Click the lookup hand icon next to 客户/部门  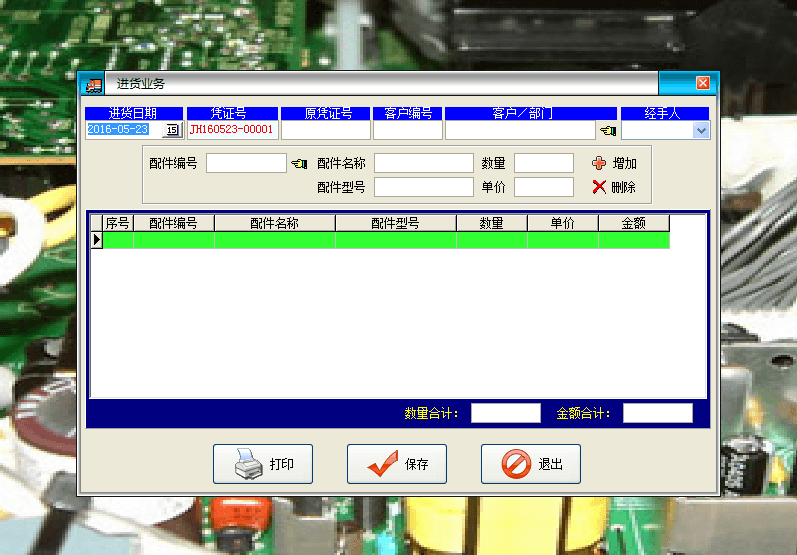point(607,130)
